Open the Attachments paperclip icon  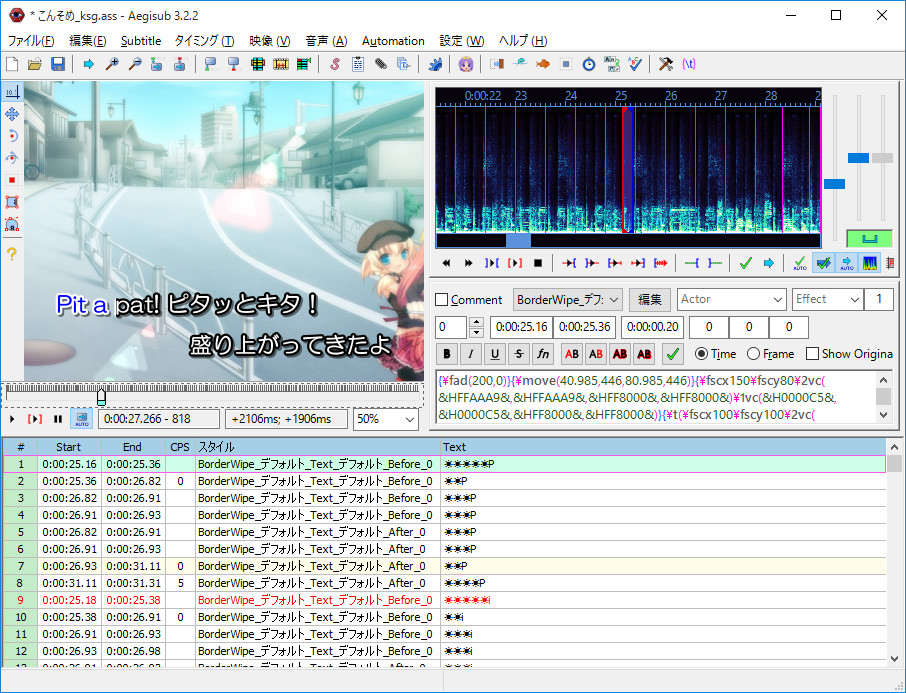(381, 64)
